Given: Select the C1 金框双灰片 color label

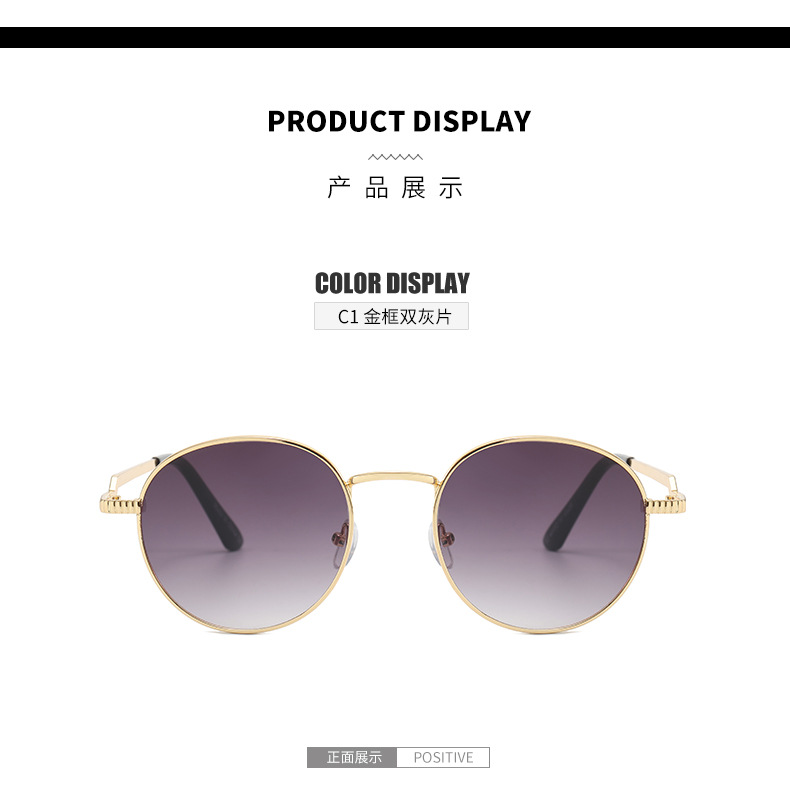Looking at the screenshot, I should (392, 316).
